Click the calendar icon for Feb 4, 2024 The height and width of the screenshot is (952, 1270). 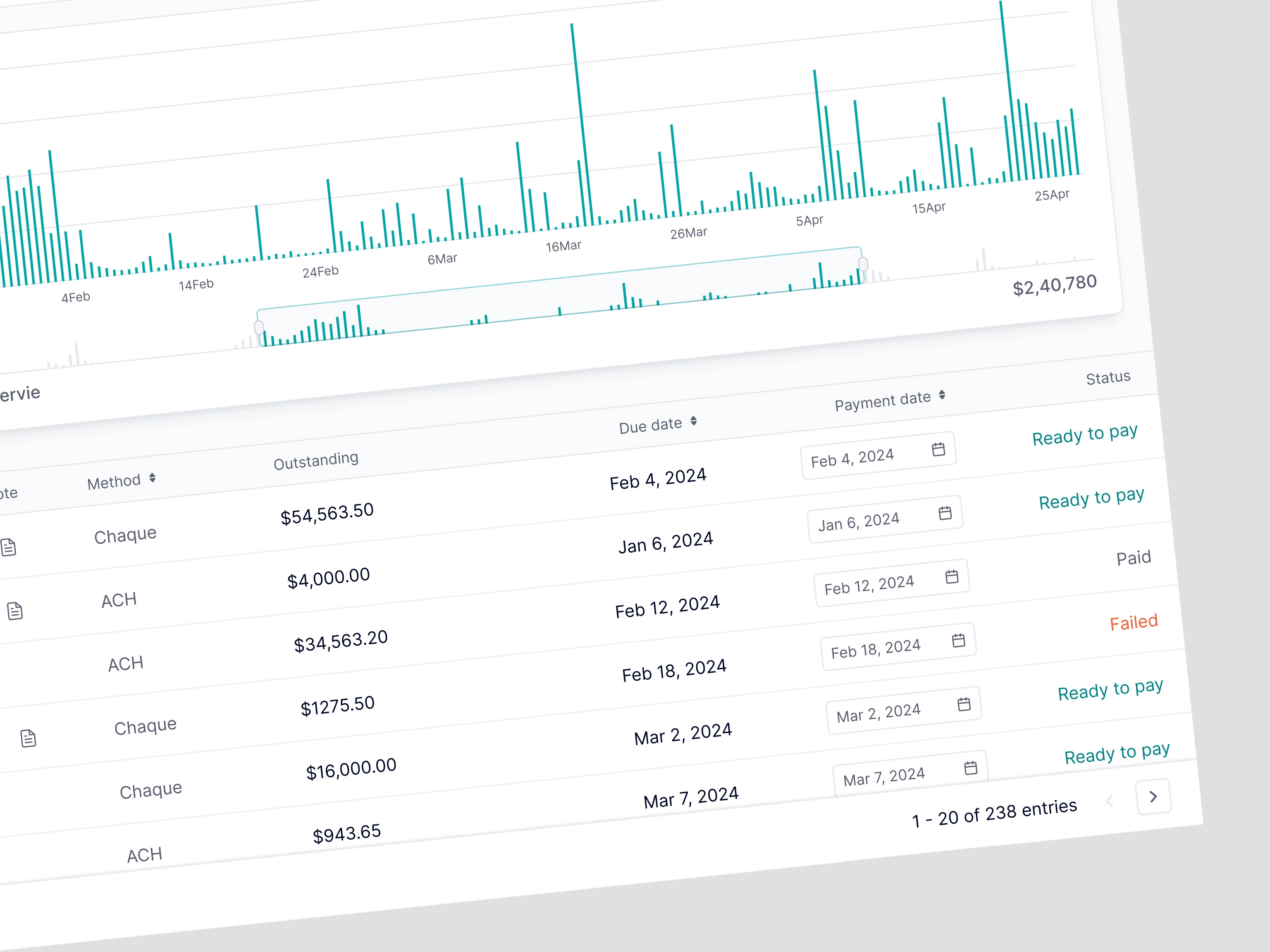coord(938,449)
